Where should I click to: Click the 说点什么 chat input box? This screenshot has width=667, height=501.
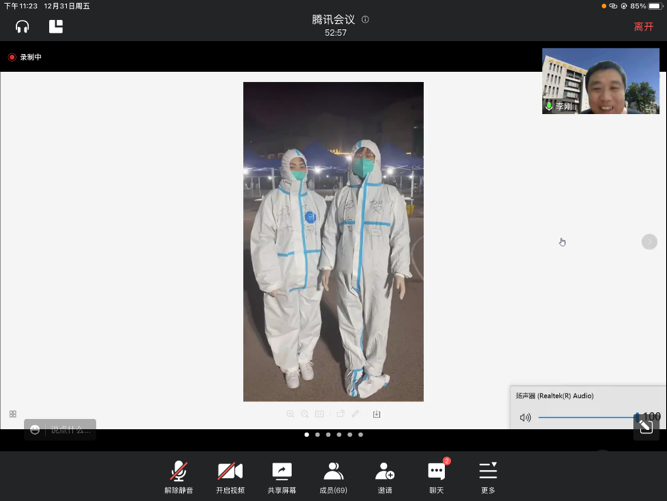coord(62,429)
